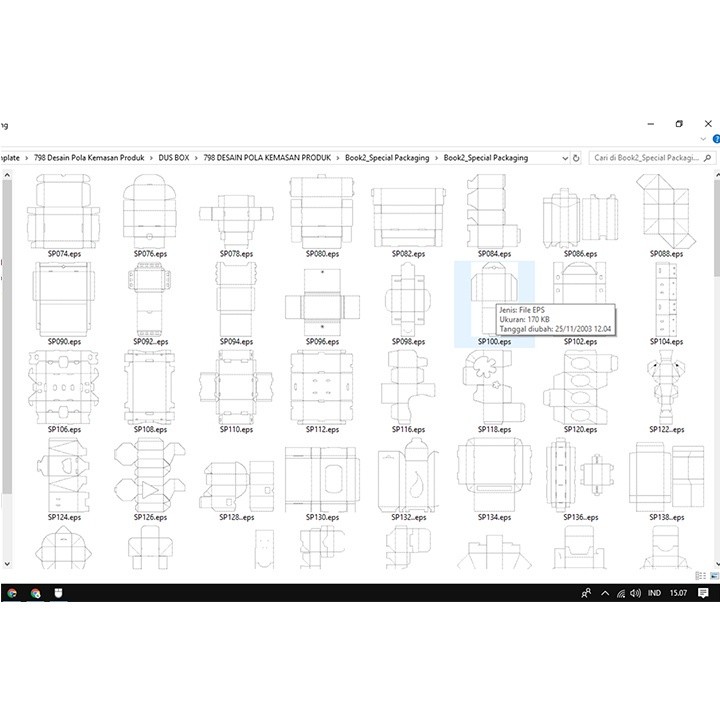720x720 pixels.
Task: Go to 'DUS BOX' breadcrumb folder
Action: (174, 158)
